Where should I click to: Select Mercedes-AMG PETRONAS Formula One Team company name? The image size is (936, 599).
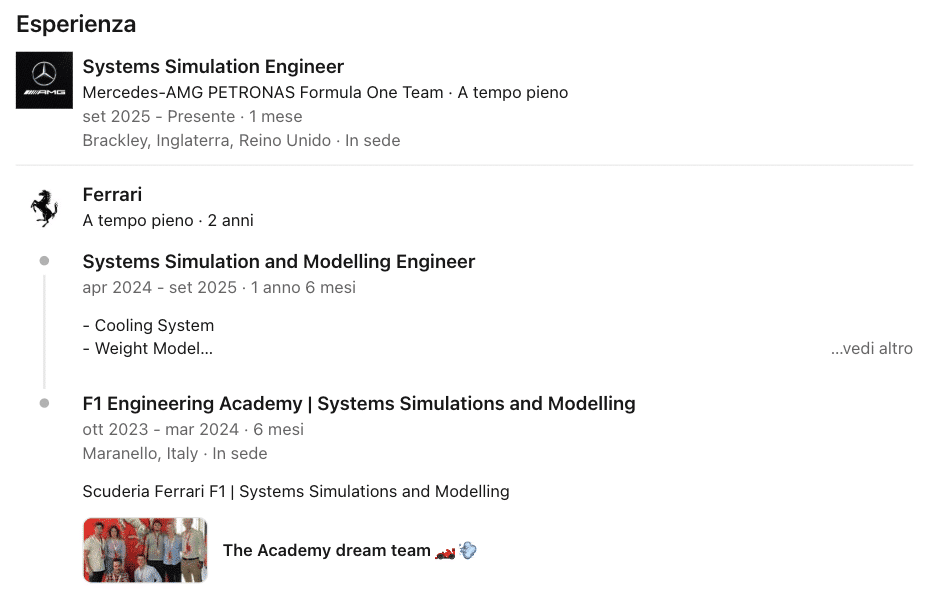263,93
